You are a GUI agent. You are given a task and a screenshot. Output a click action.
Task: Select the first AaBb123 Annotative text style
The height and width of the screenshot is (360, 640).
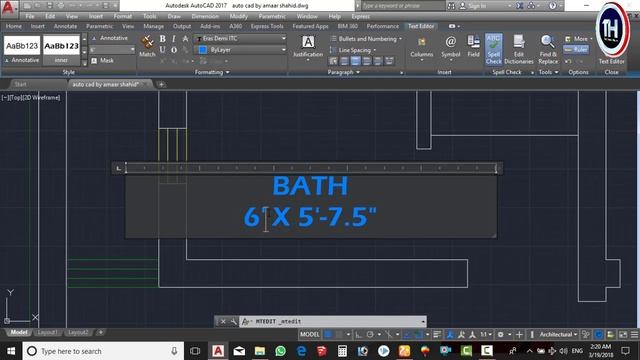pyautogui.click(x=22, y=50)
